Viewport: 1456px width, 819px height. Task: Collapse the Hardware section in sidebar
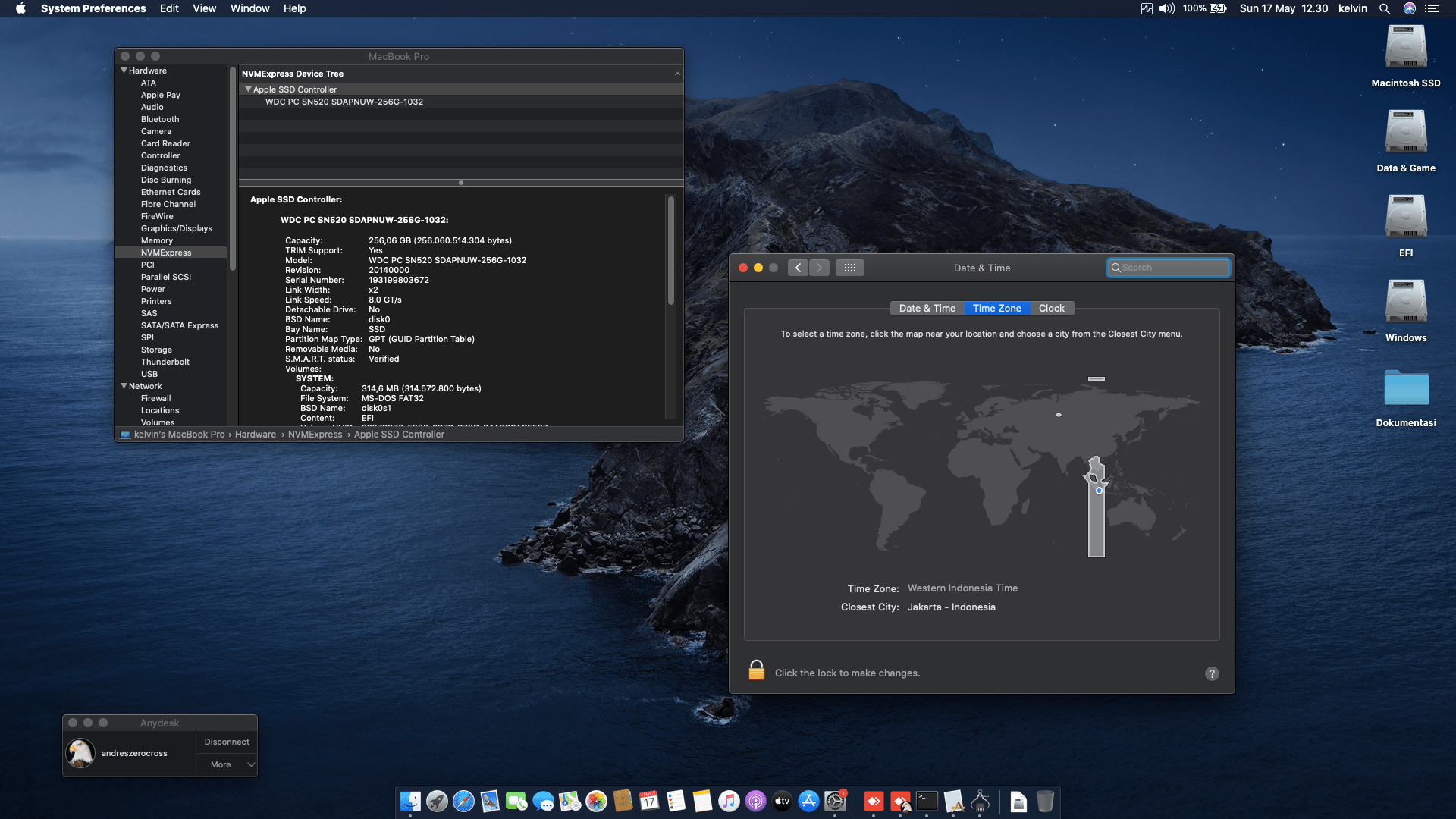(x=124, y=71)
